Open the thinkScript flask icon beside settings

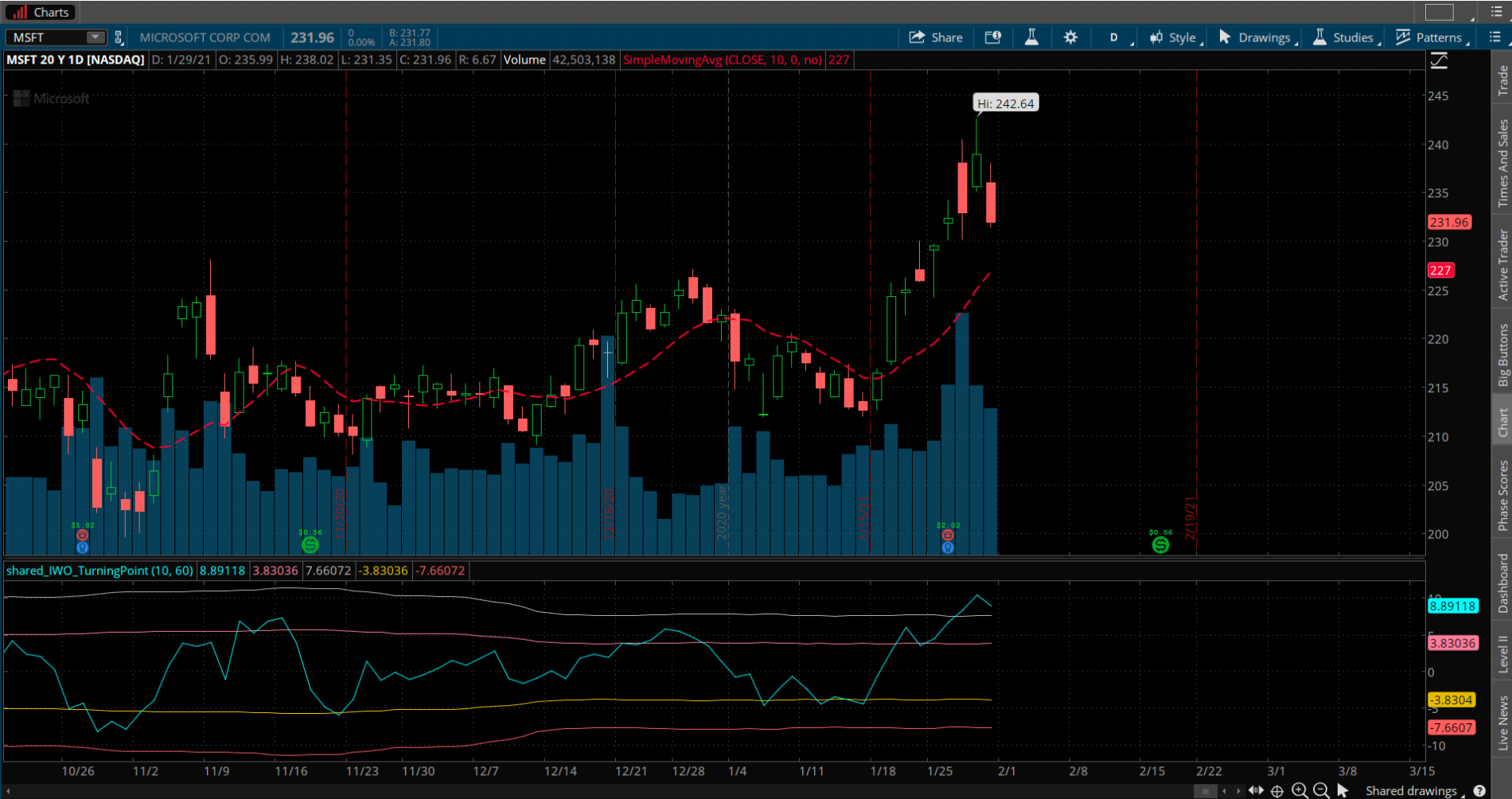[x=1031, y=37]
